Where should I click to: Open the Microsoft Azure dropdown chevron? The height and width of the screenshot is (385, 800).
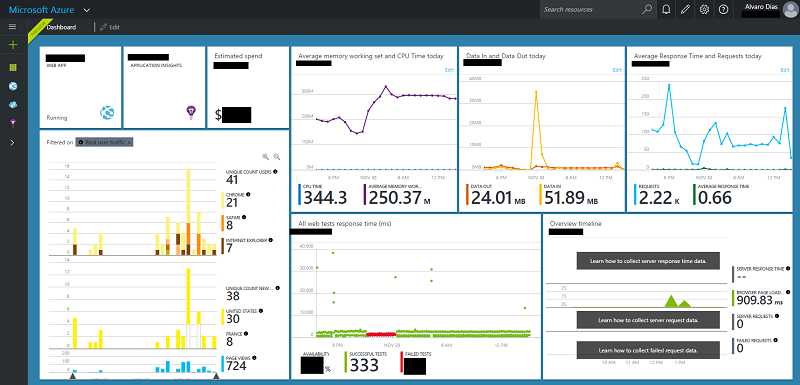tap(87, 10)
